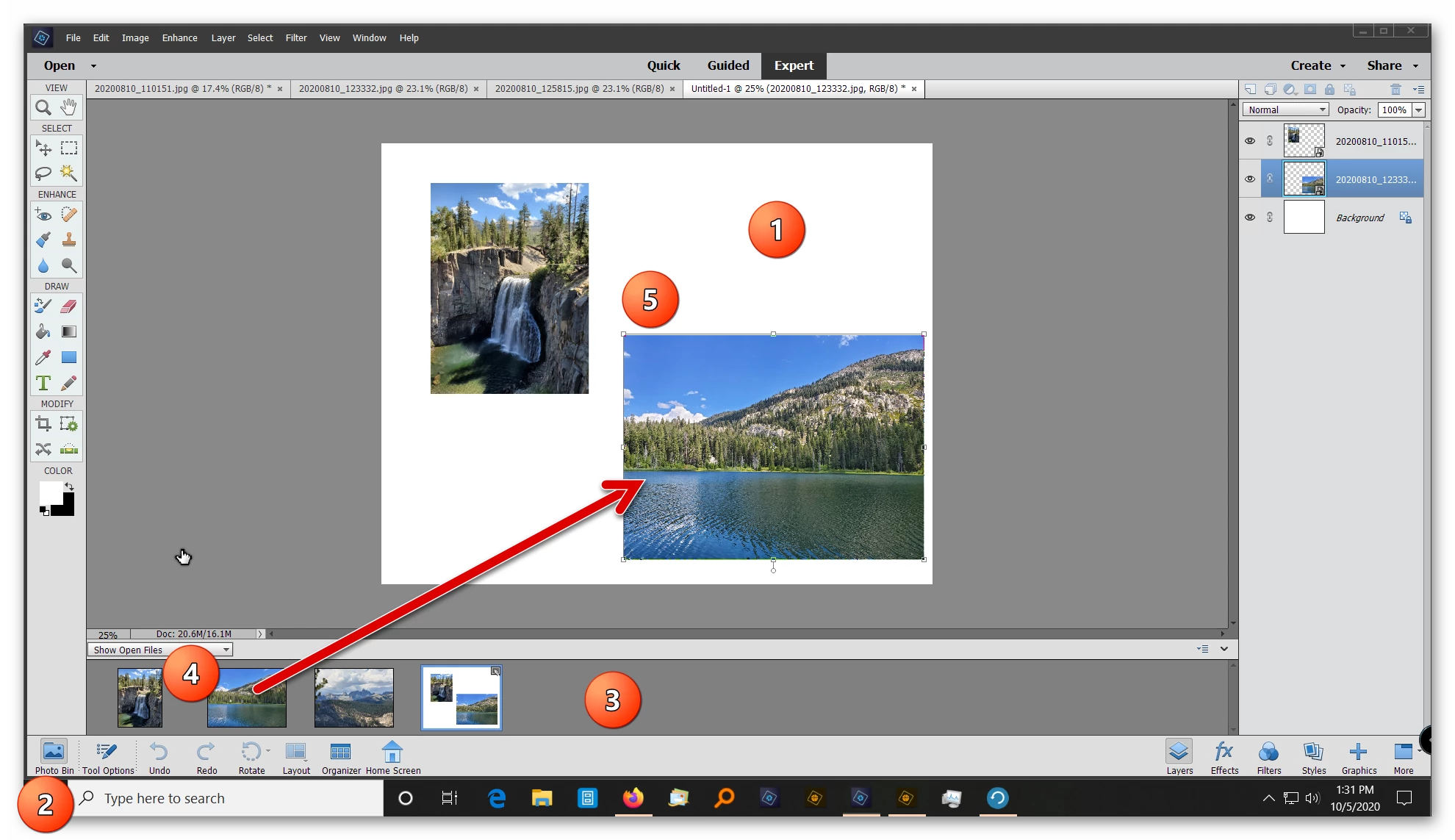This screenshot has height=840, width=1455.
Task: Select the Paint Bucket tool
Action: click(43, 332)
